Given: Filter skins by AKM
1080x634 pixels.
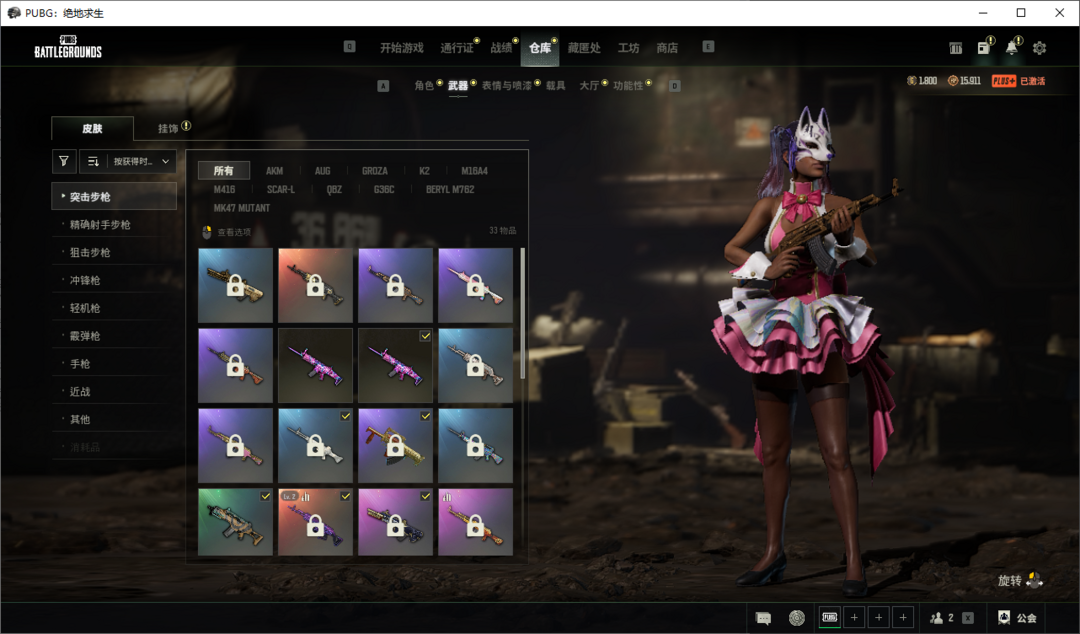Looking at the screenshot, I should [x=274, y=171].
